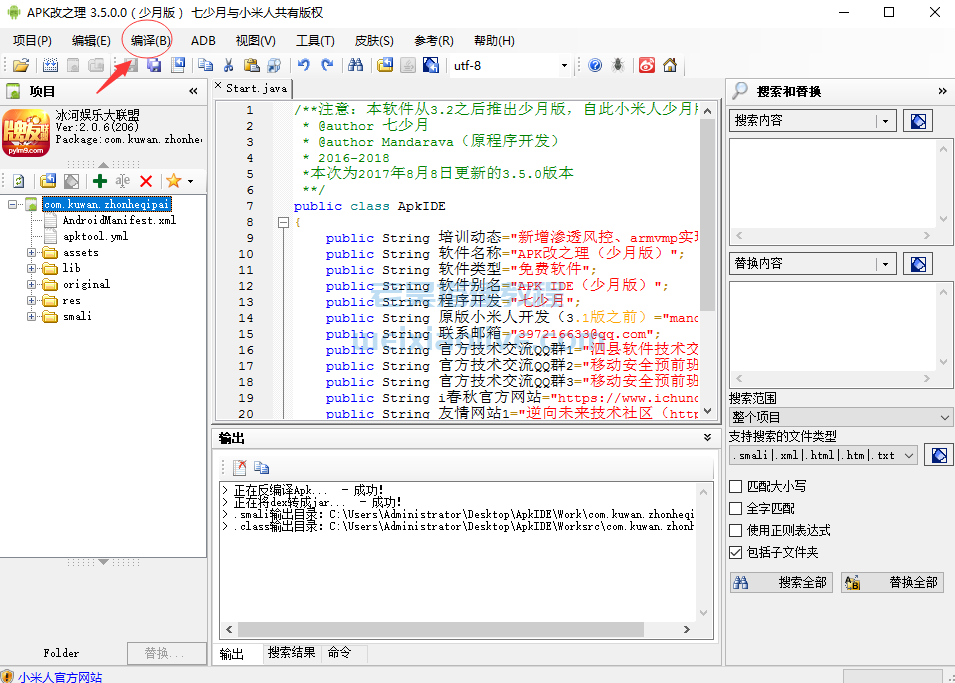Click the red X delete icon
Image resolution: width=955 pixels, height=683 pixels.
coord(146,181)
